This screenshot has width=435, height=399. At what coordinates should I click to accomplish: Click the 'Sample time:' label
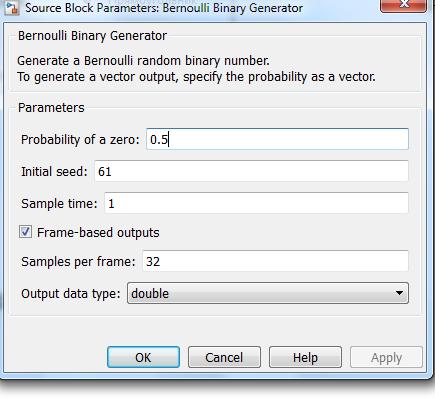coord(59,203)
